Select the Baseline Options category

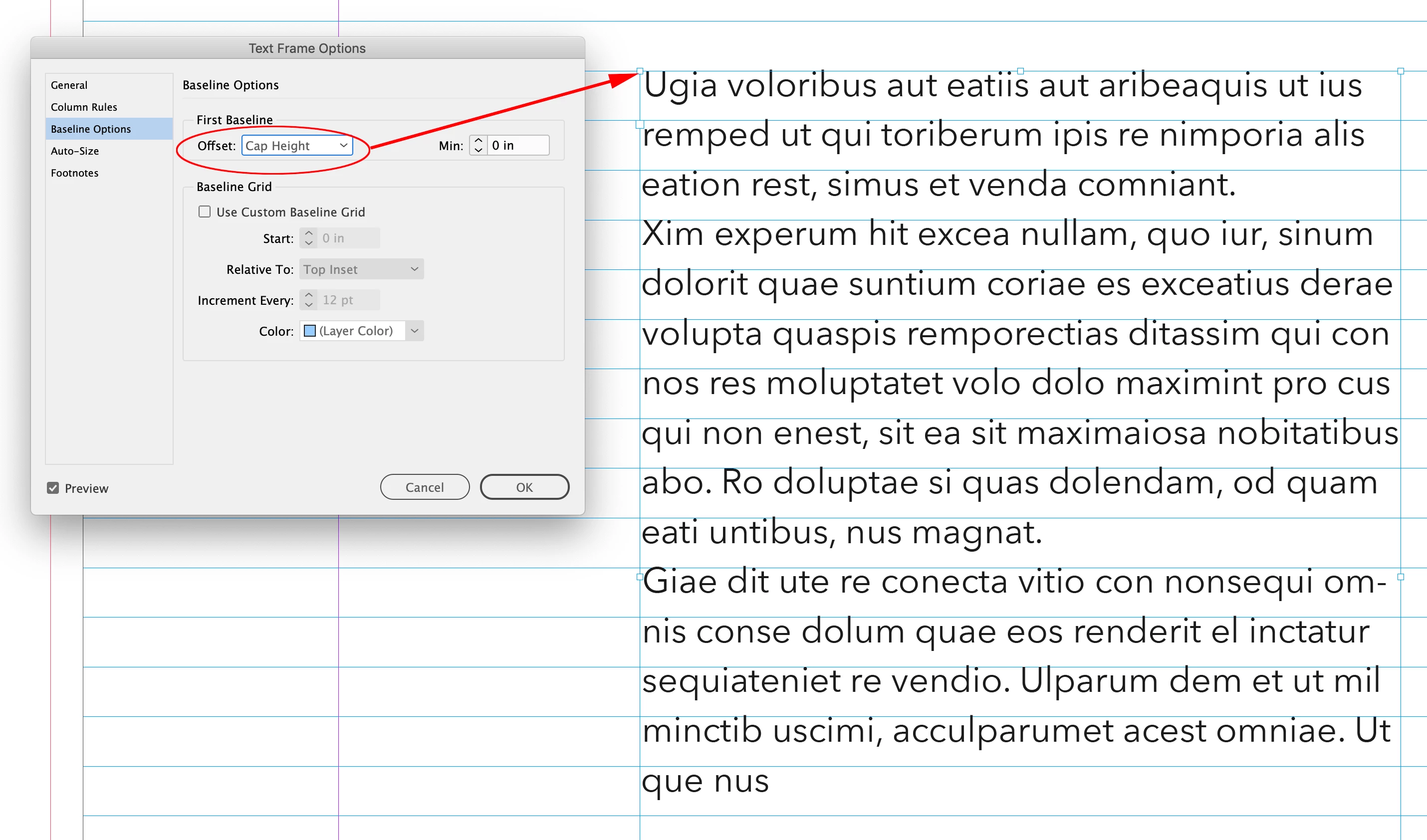coord(91,129)
